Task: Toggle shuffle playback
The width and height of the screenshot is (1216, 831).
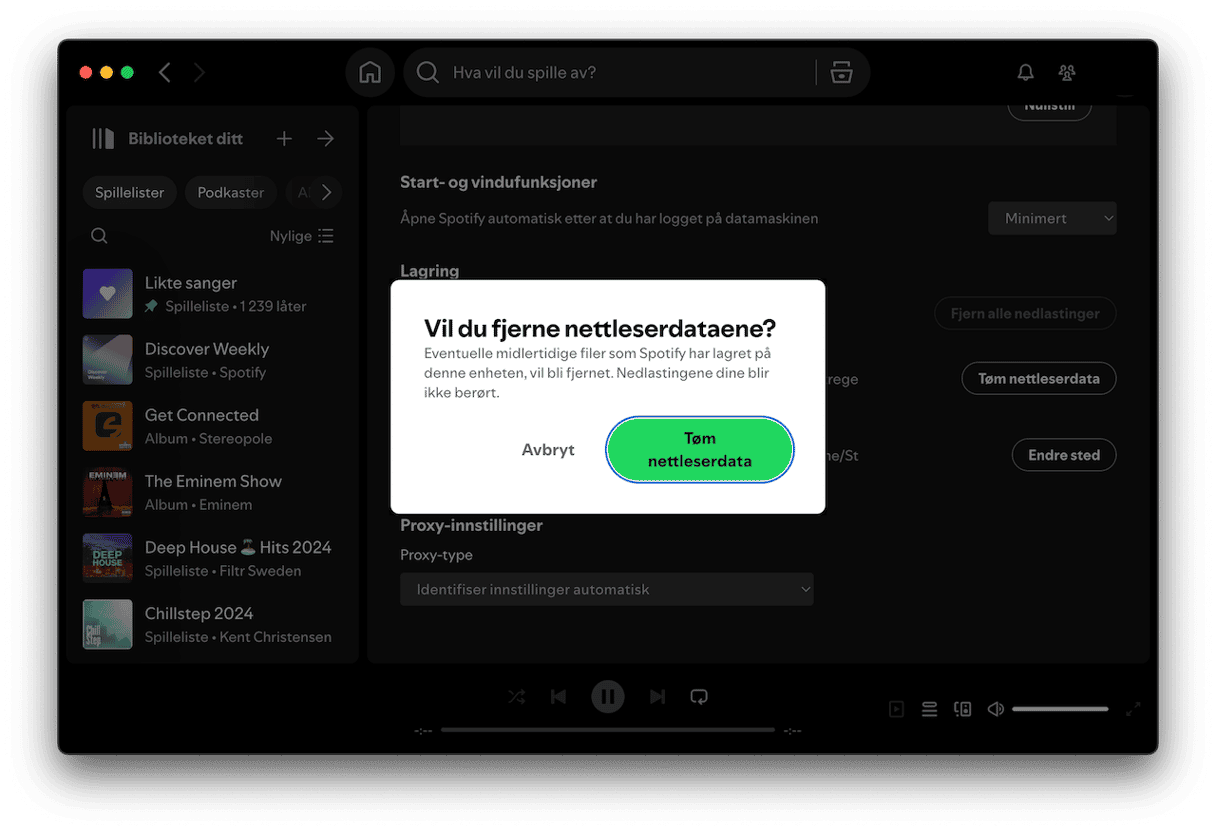Action: coord(516,697)
